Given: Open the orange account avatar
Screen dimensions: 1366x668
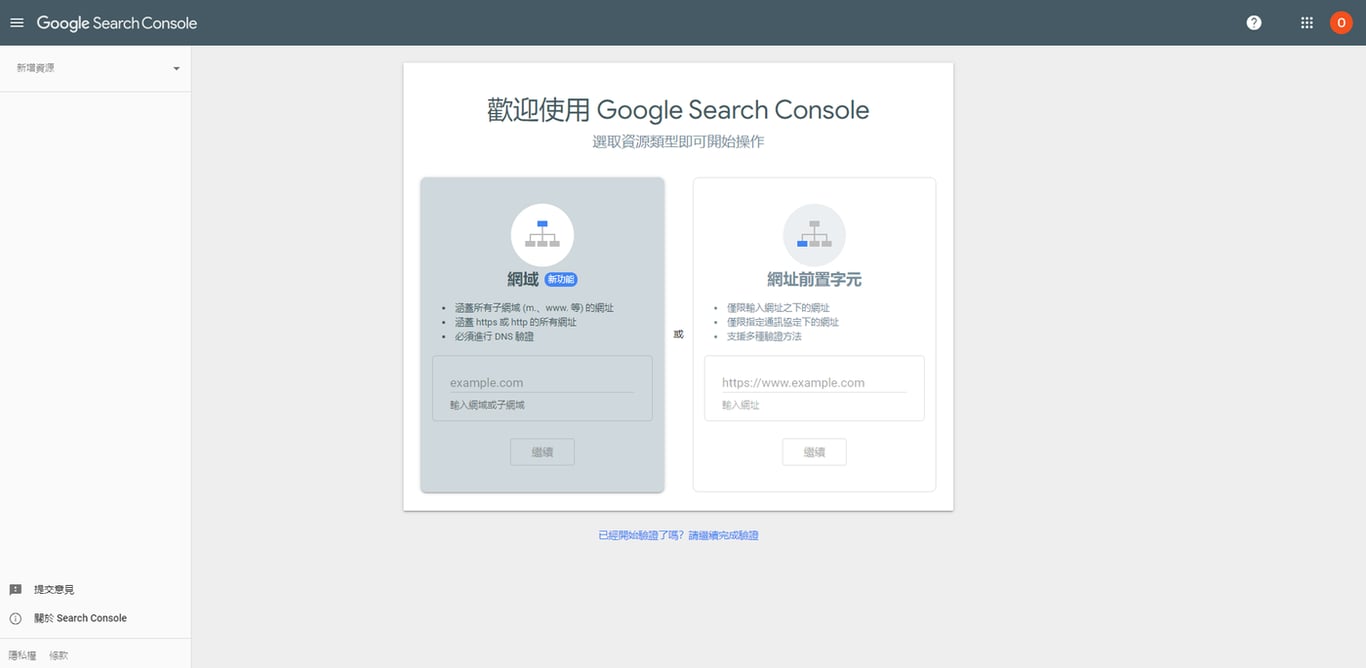Looking at the screenshot, I should tap(1341, 23).
